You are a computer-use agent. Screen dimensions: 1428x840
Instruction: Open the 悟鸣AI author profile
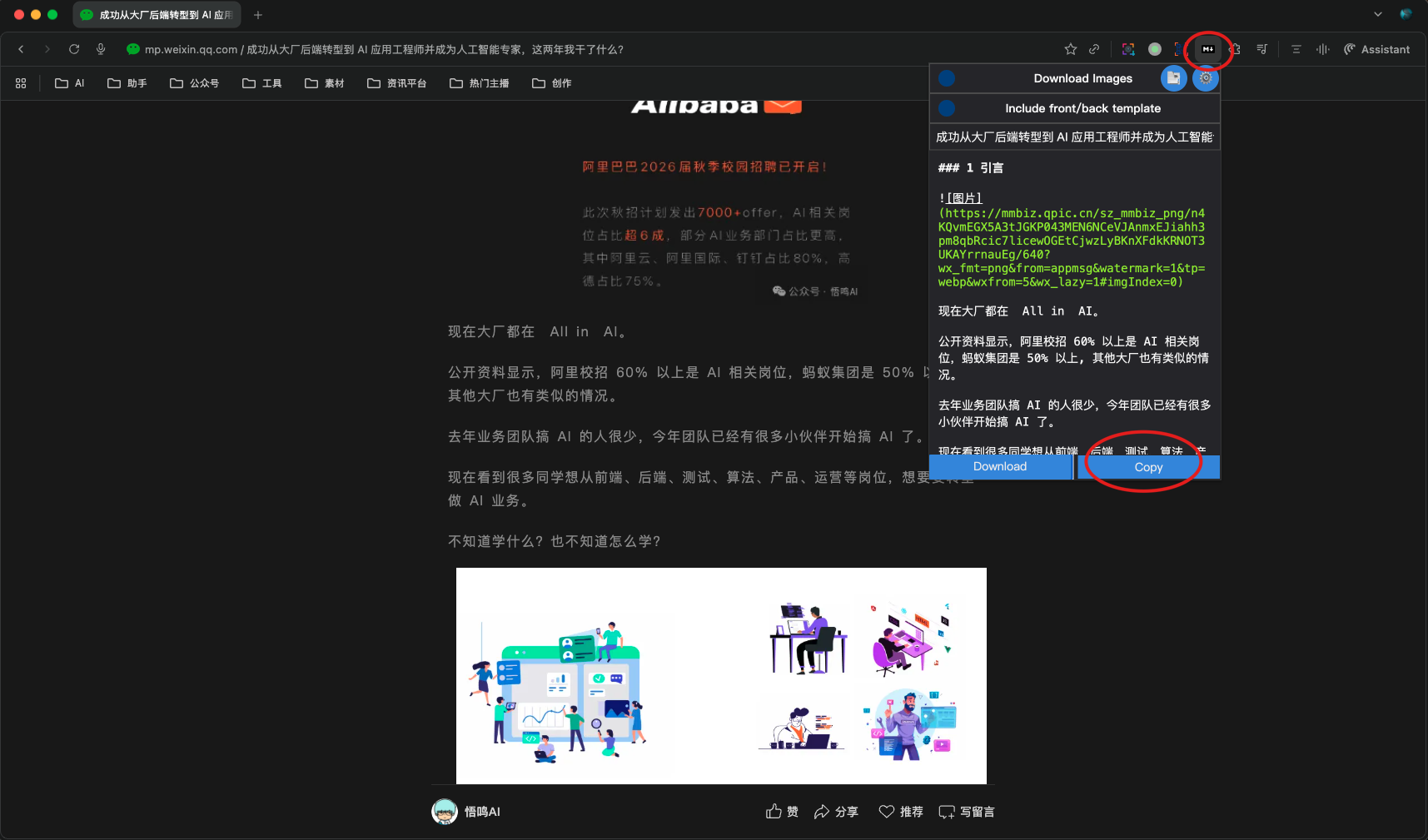pos(482,812)
